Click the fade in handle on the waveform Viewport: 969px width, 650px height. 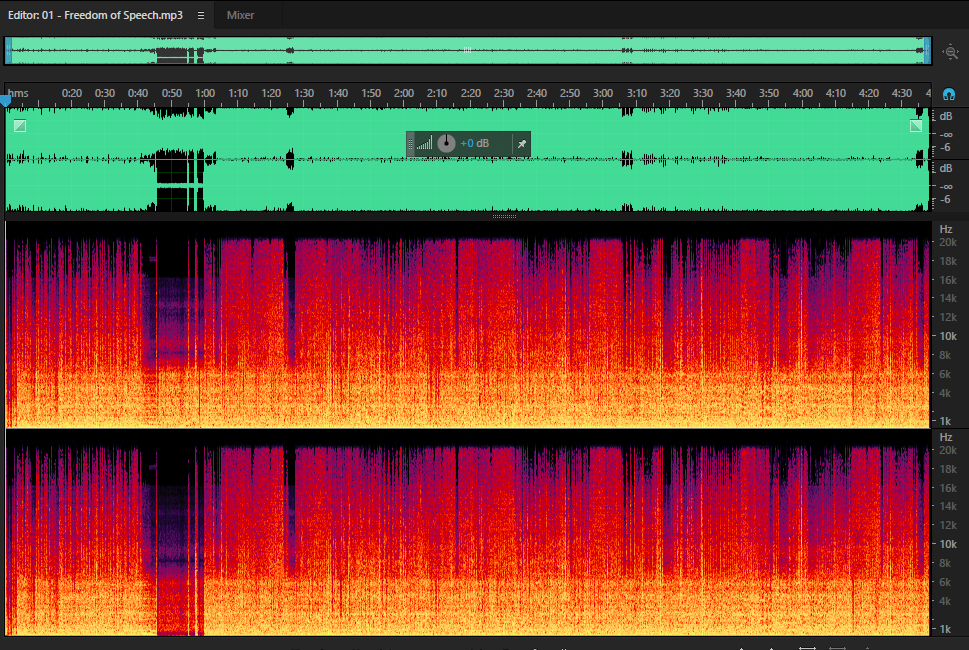click(x=20, y=126)
